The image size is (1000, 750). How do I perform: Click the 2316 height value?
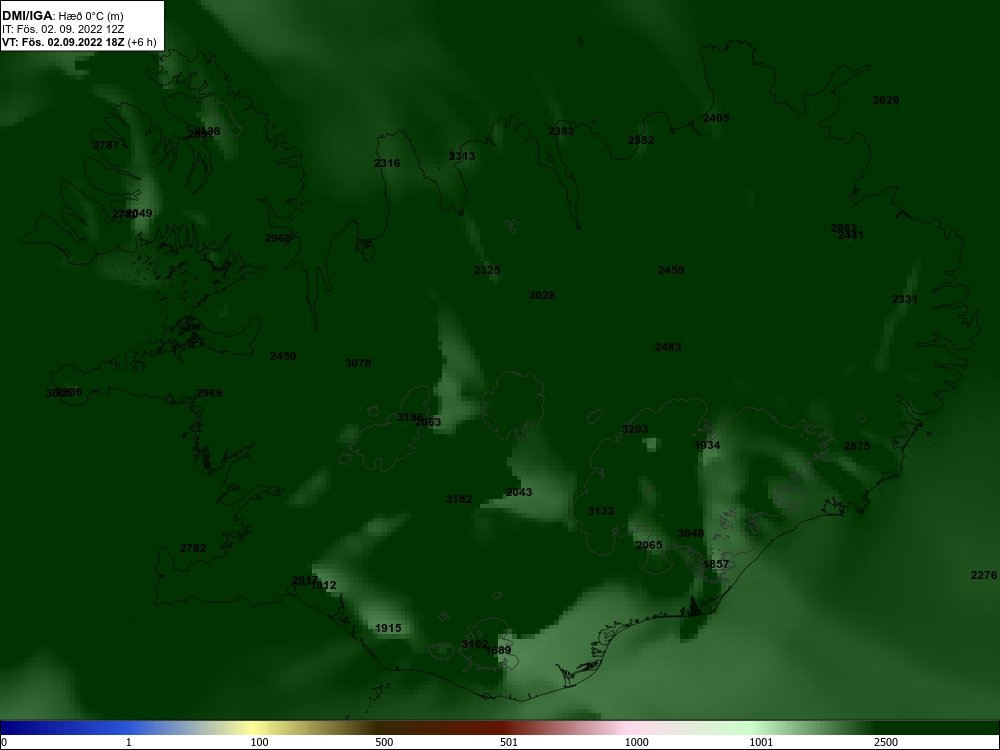click(387, 163)
